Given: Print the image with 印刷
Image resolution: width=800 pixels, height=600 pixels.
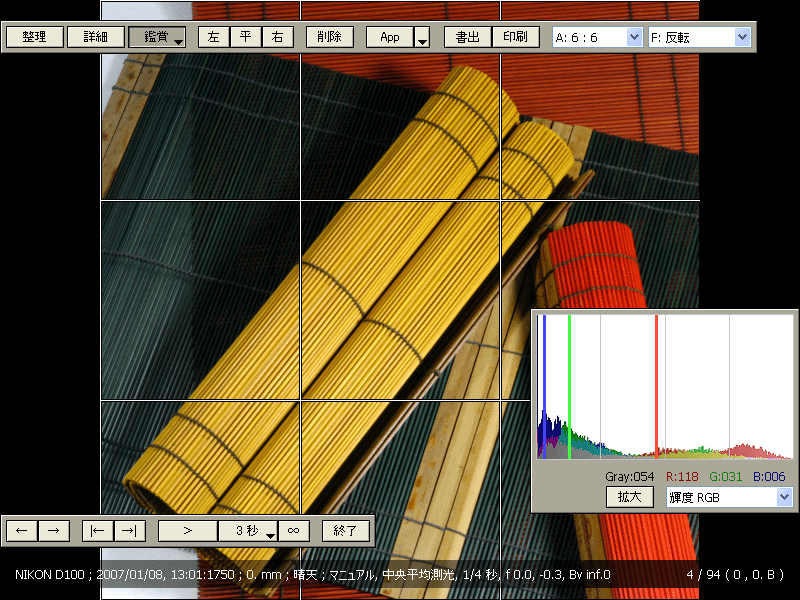Looking at the screenshot, I should 515,37.
